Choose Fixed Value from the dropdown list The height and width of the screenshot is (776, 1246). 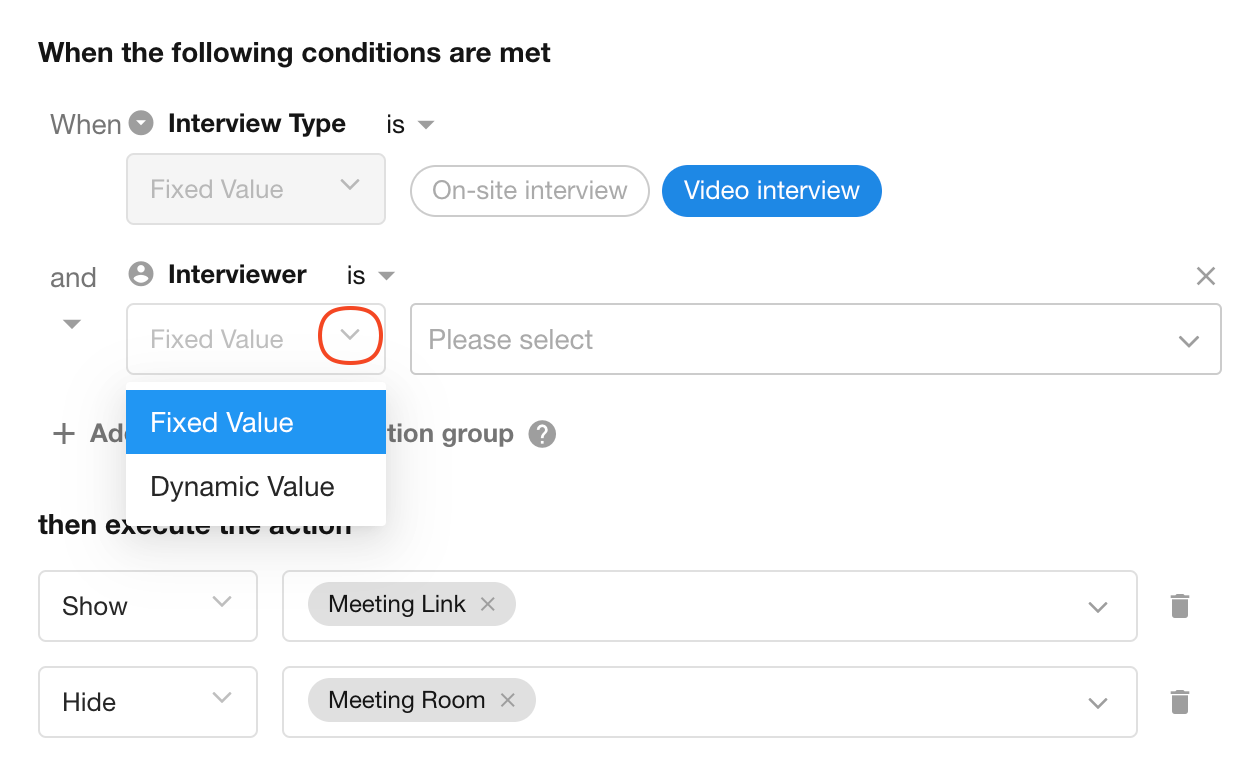pyautogui.click(x=255, y=422)
